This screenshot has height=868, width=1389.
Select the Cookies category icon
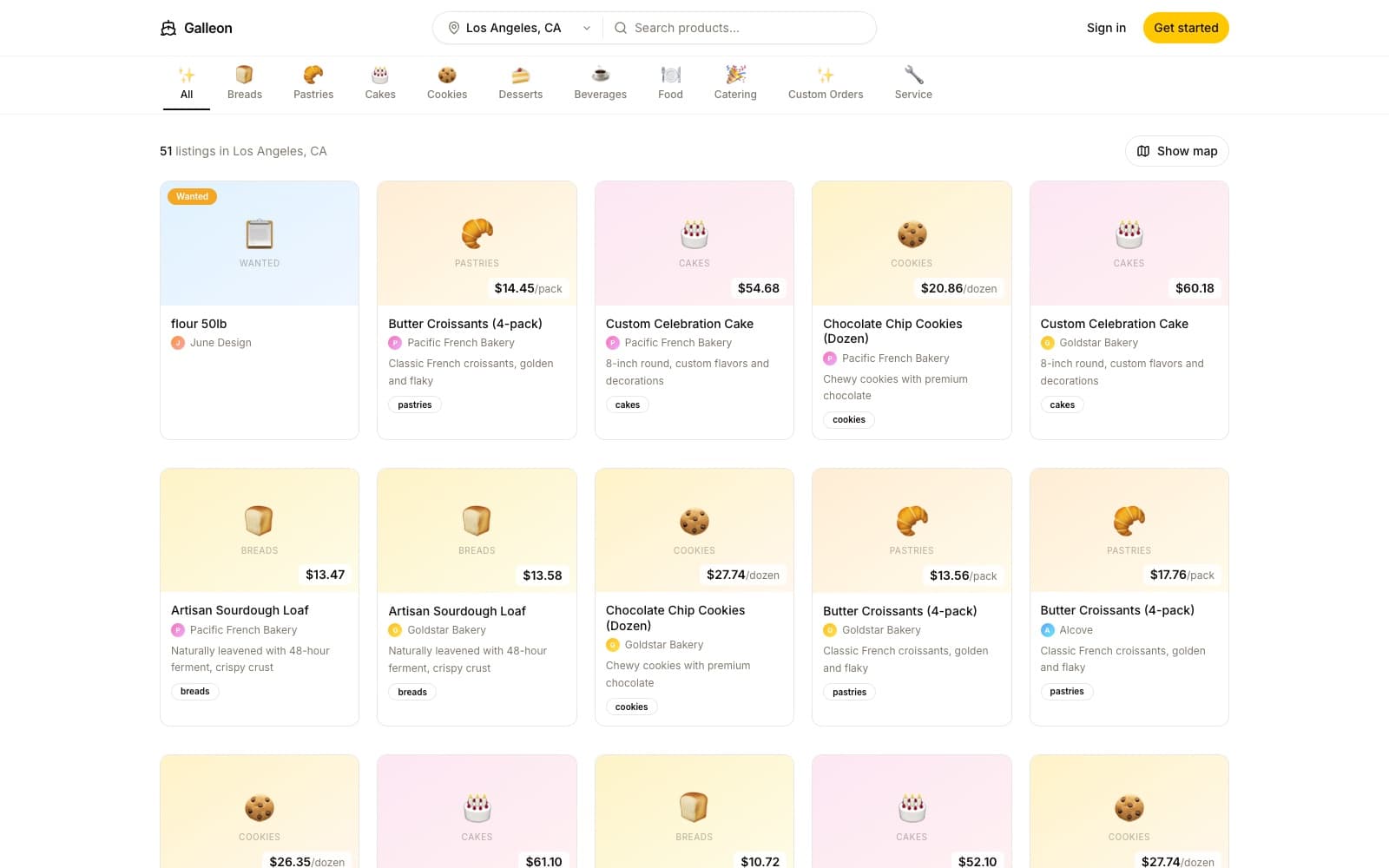(446, 74)
